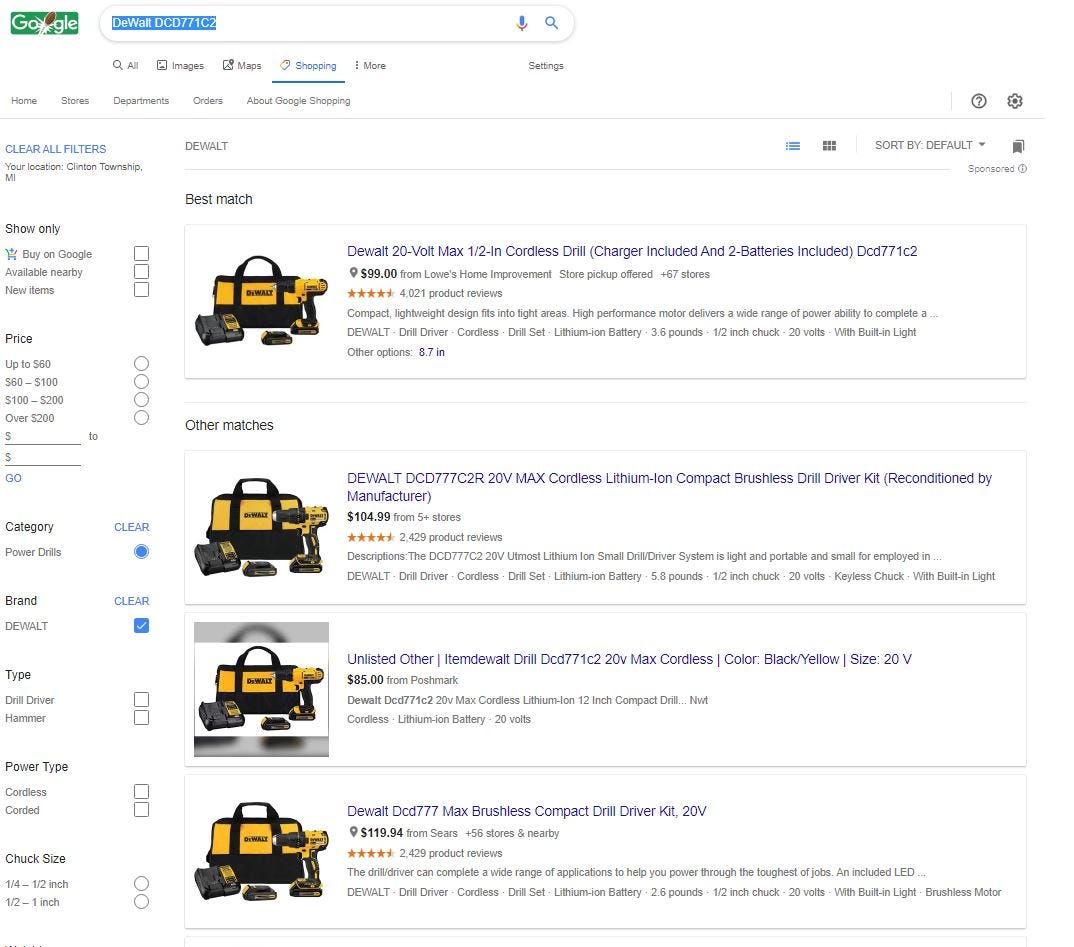Select $60 – $100 price range
The height and width of the screenshot is (947, 1074).
coord(141,381)
